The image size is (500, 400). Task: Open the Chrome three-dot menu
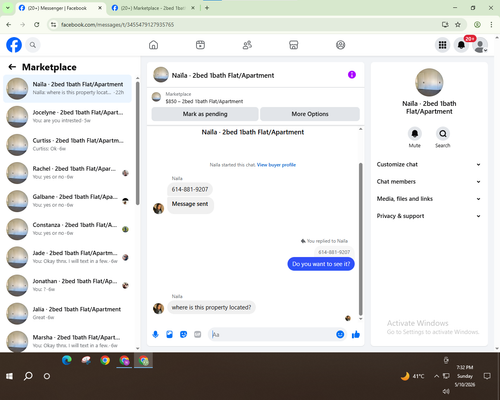point(491,24)
